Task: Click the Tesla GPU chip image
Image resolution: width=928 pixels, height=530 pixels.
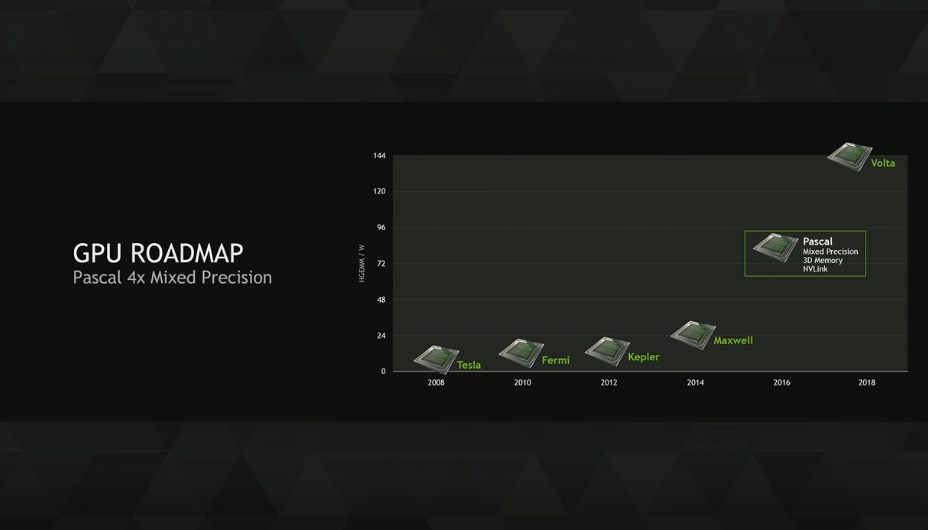Action: click(435, 358)
